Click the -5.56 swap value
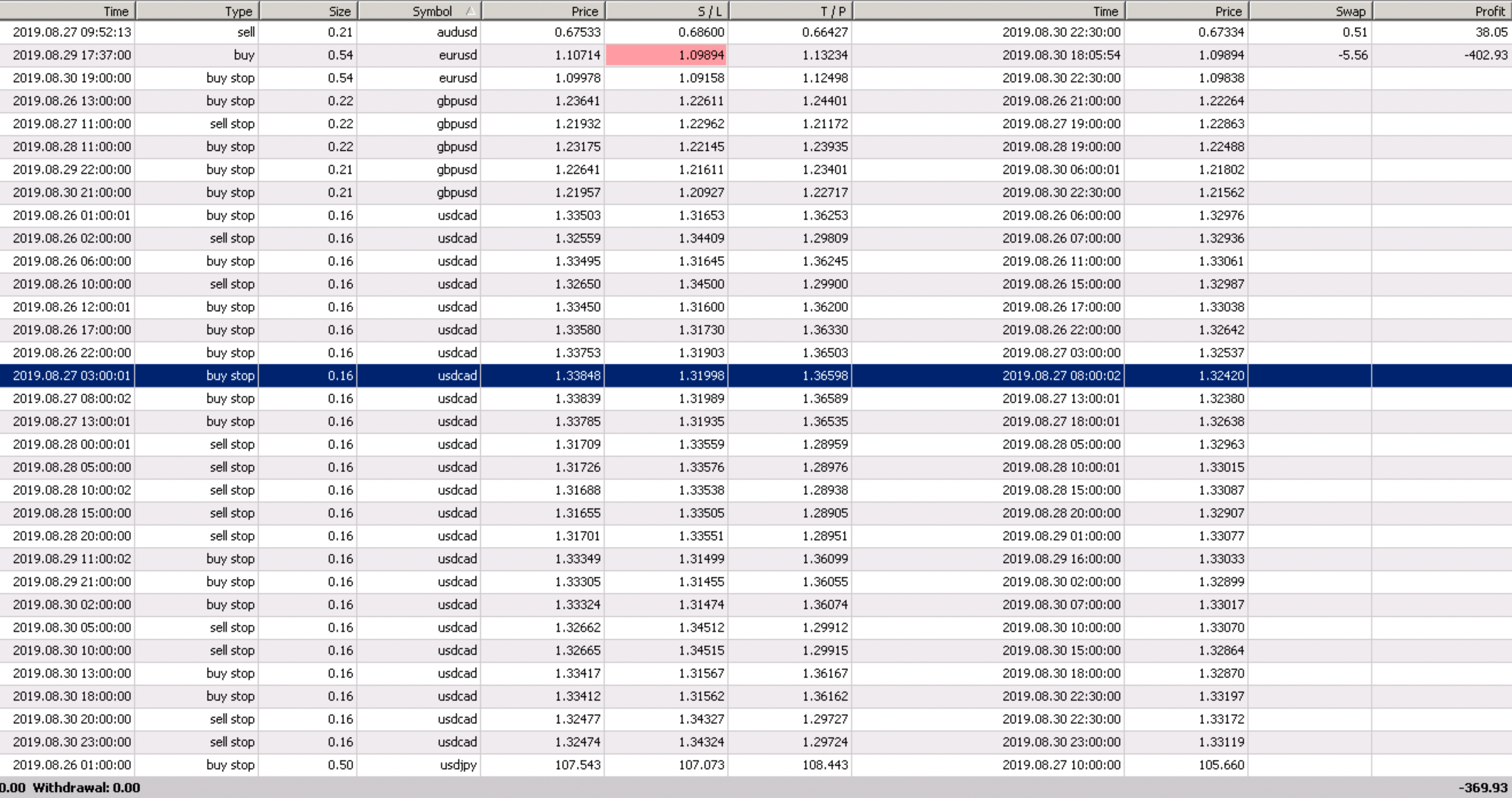This screenshot has height=798, width=1512. click(1352, 55)
